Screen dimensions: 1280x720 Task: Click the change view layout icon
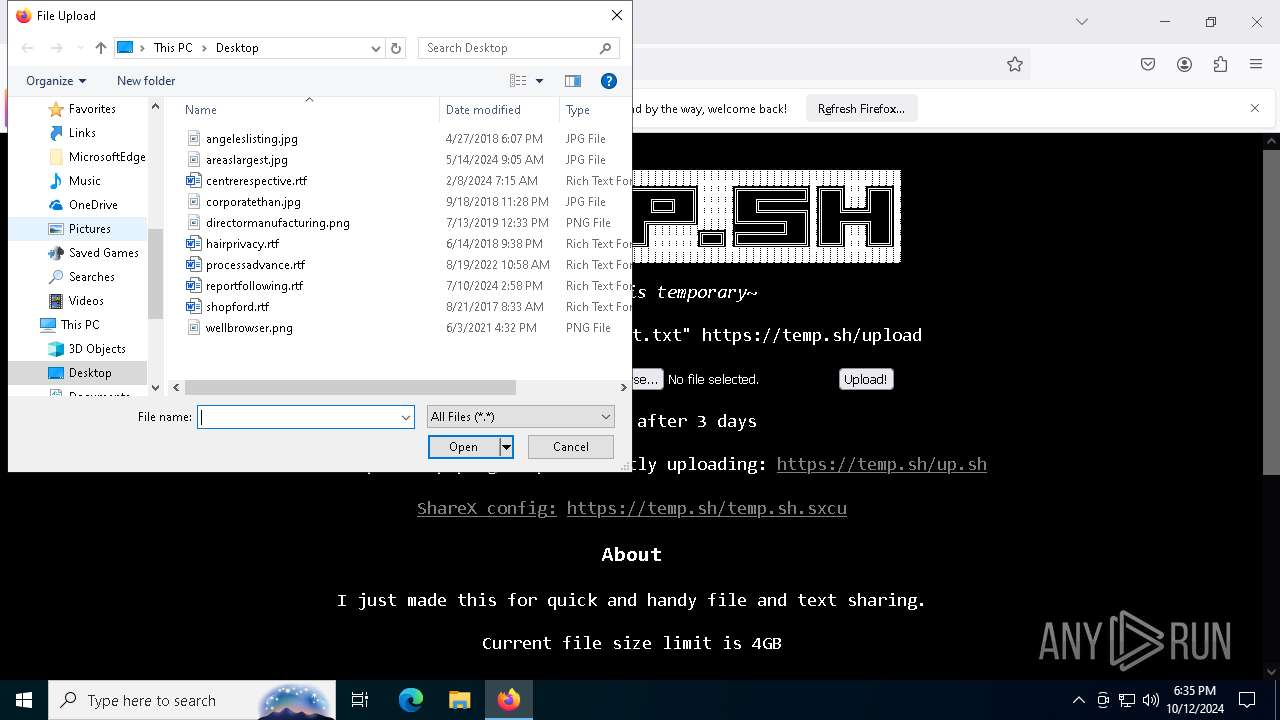(518, 81)
